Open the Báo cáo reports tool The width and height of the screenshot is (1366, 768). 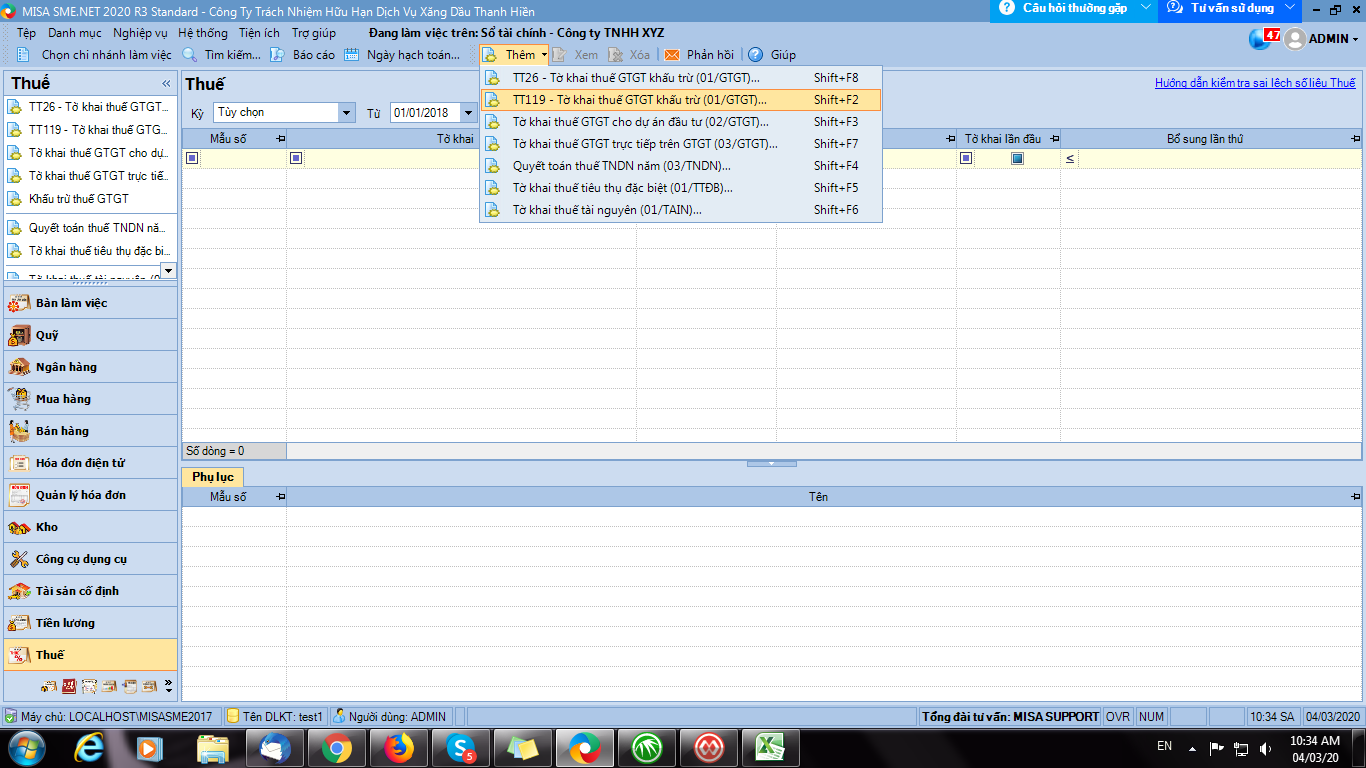(303, 55)
